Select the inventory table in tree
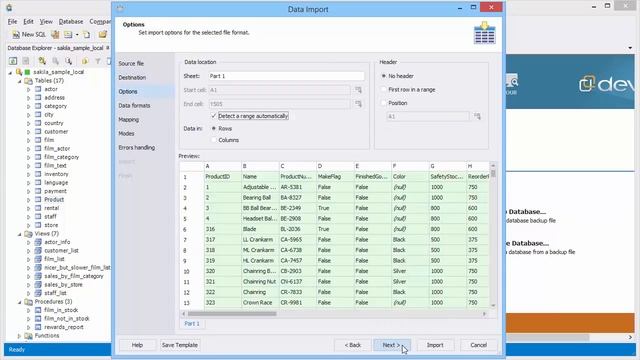 pos(56,174)
